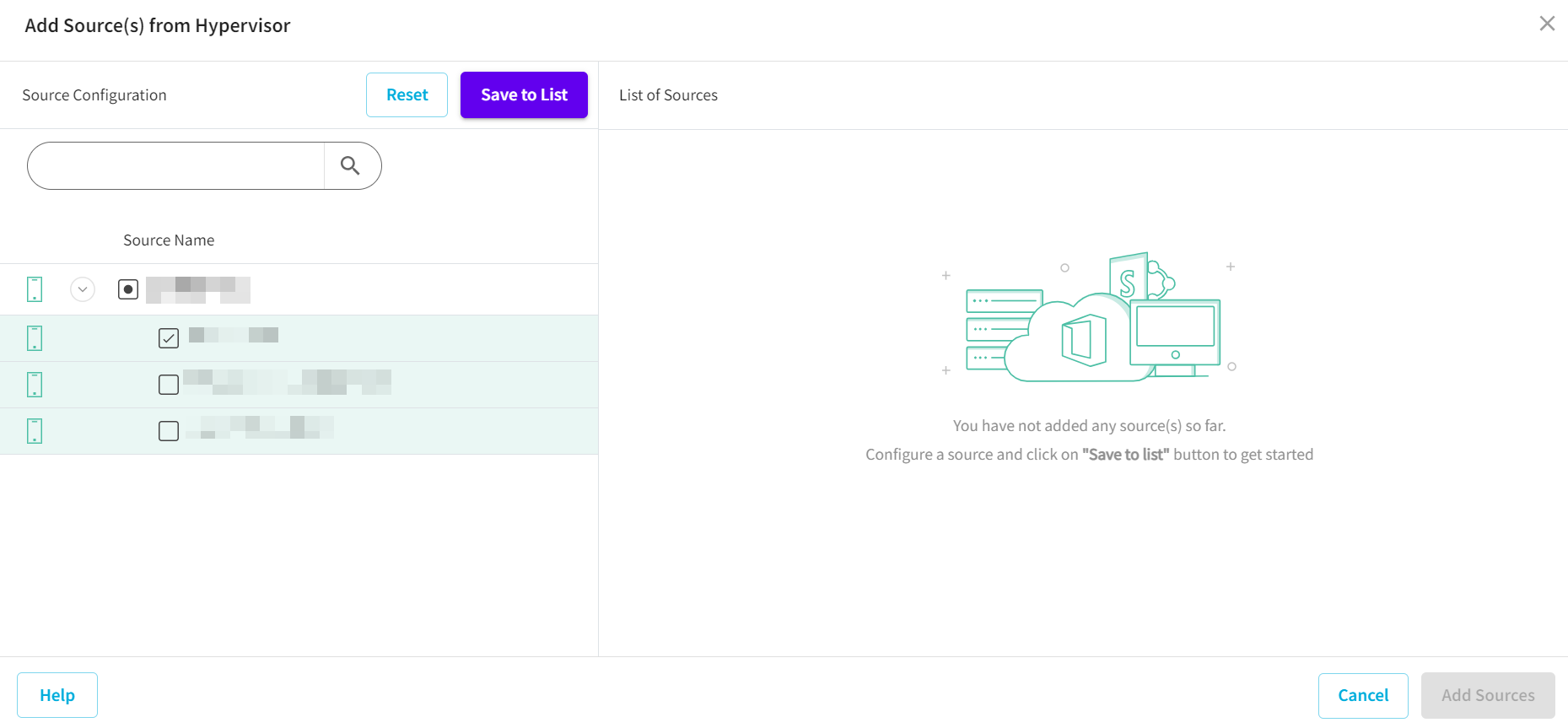Click the device icon in the last source row
This screenshot has width=1568, height=728.
35,431
